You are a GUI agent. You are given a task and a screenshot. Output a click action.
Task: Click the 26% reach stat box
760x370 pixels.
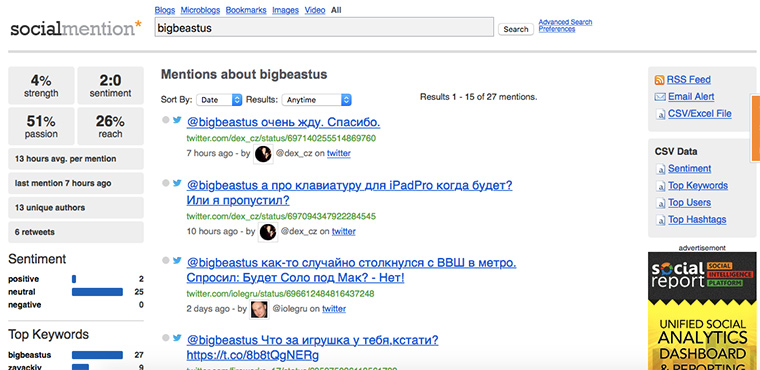point(111,126)
